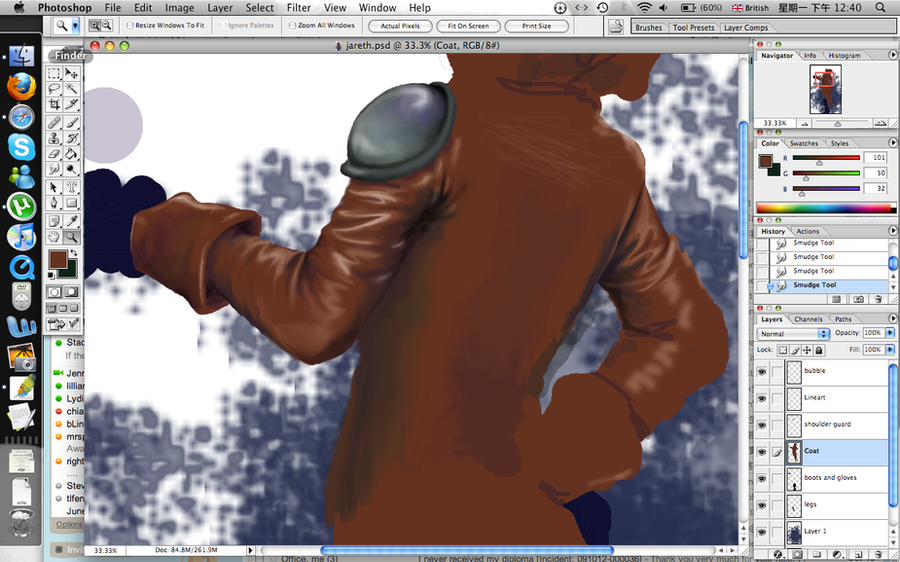Select the Slice tool
Viewport: 900px width, 562px height.
71,104
